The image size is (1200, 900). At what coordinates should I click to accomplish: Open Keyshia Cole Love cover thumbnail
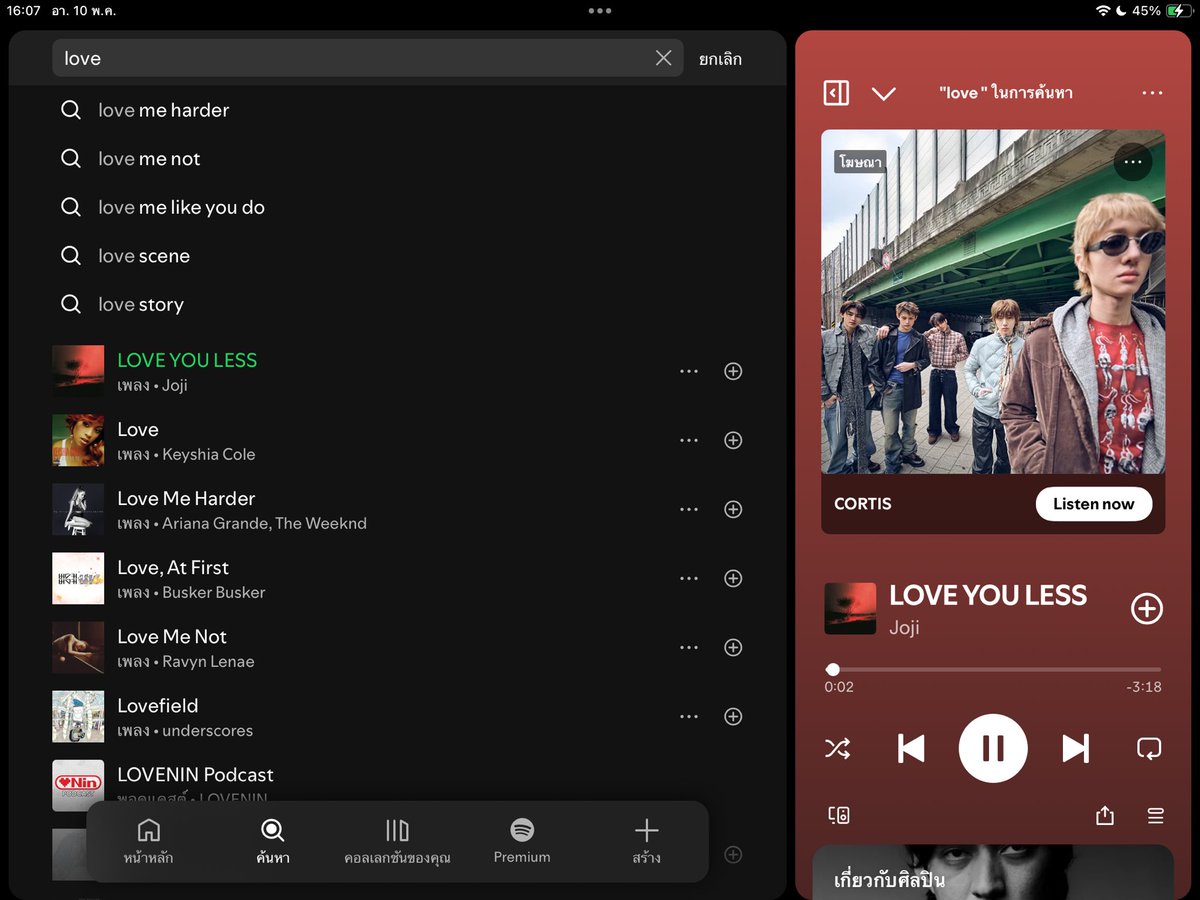coord(78,440)
